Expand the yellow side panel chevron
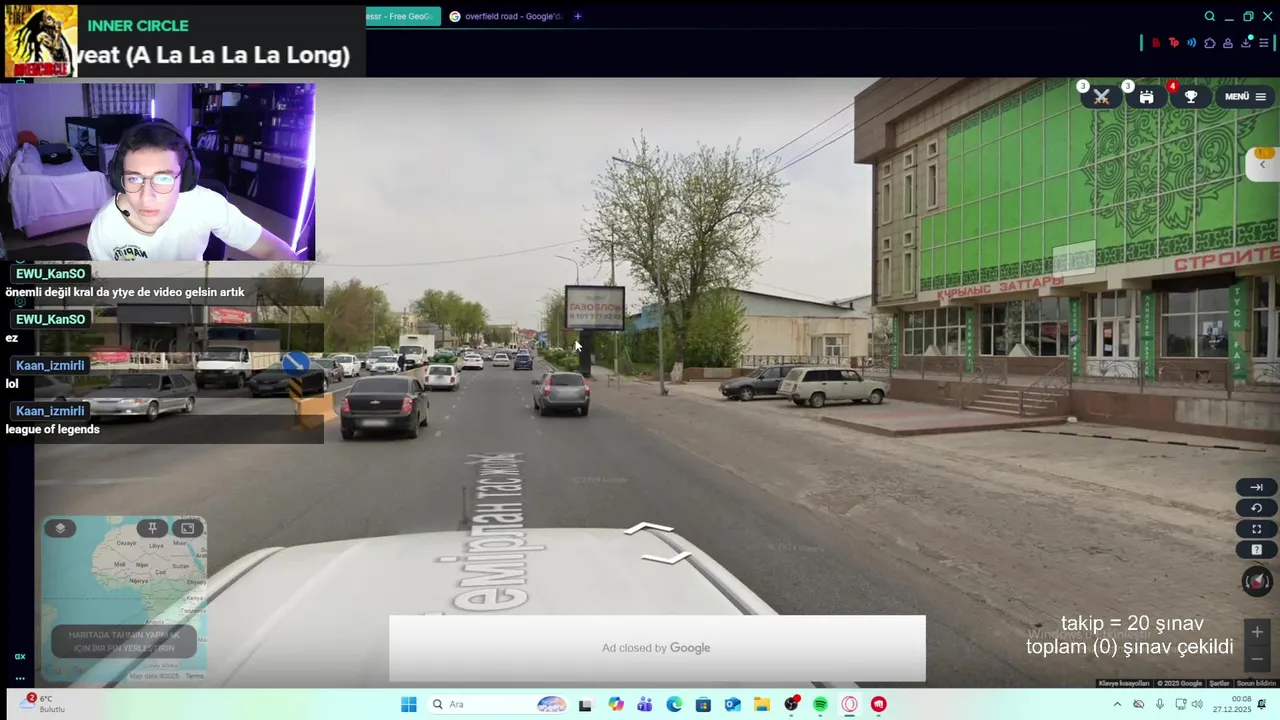The width and height of the screenshot is (1280, 720). [1262, 164]
